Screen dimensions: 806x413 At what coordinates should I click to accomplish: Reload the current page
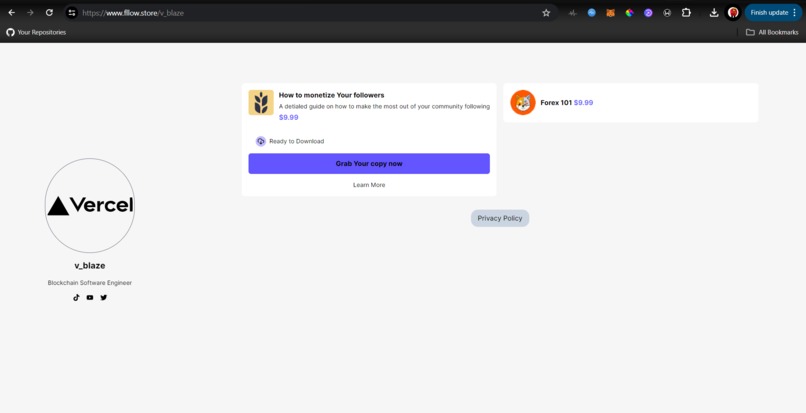[x=49, y=13]
